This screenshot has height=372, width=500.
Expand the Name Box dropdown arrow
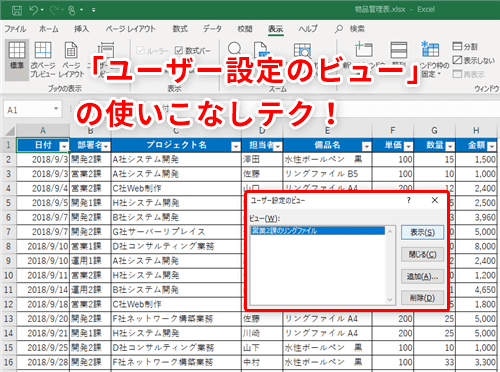click(56, 109)
